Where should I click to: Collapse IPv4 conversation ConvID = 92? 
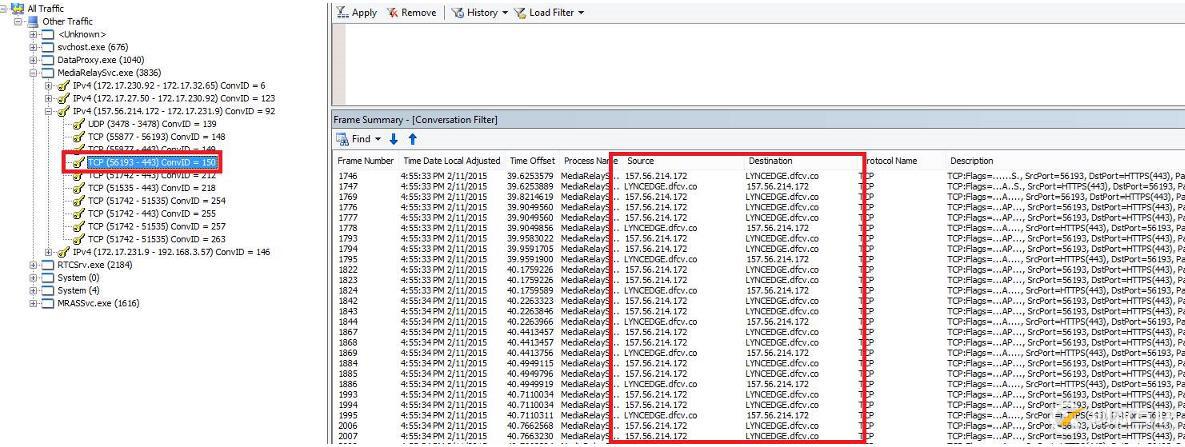pos(48,111)
